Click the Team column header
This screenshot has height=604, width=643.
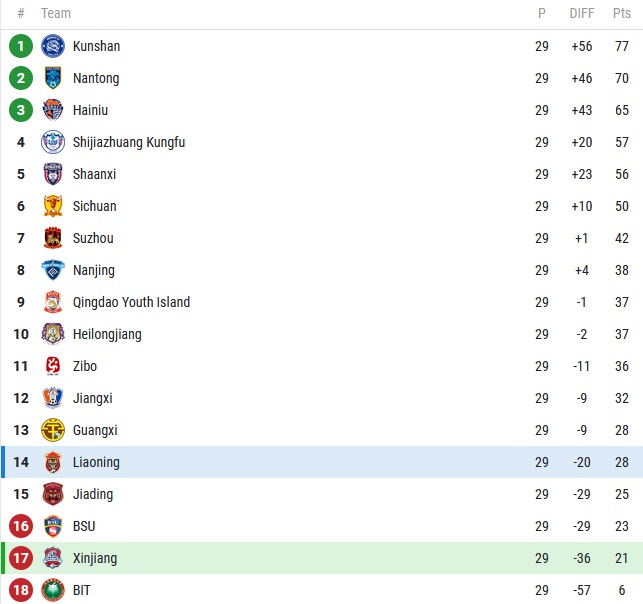coord(56,13)
